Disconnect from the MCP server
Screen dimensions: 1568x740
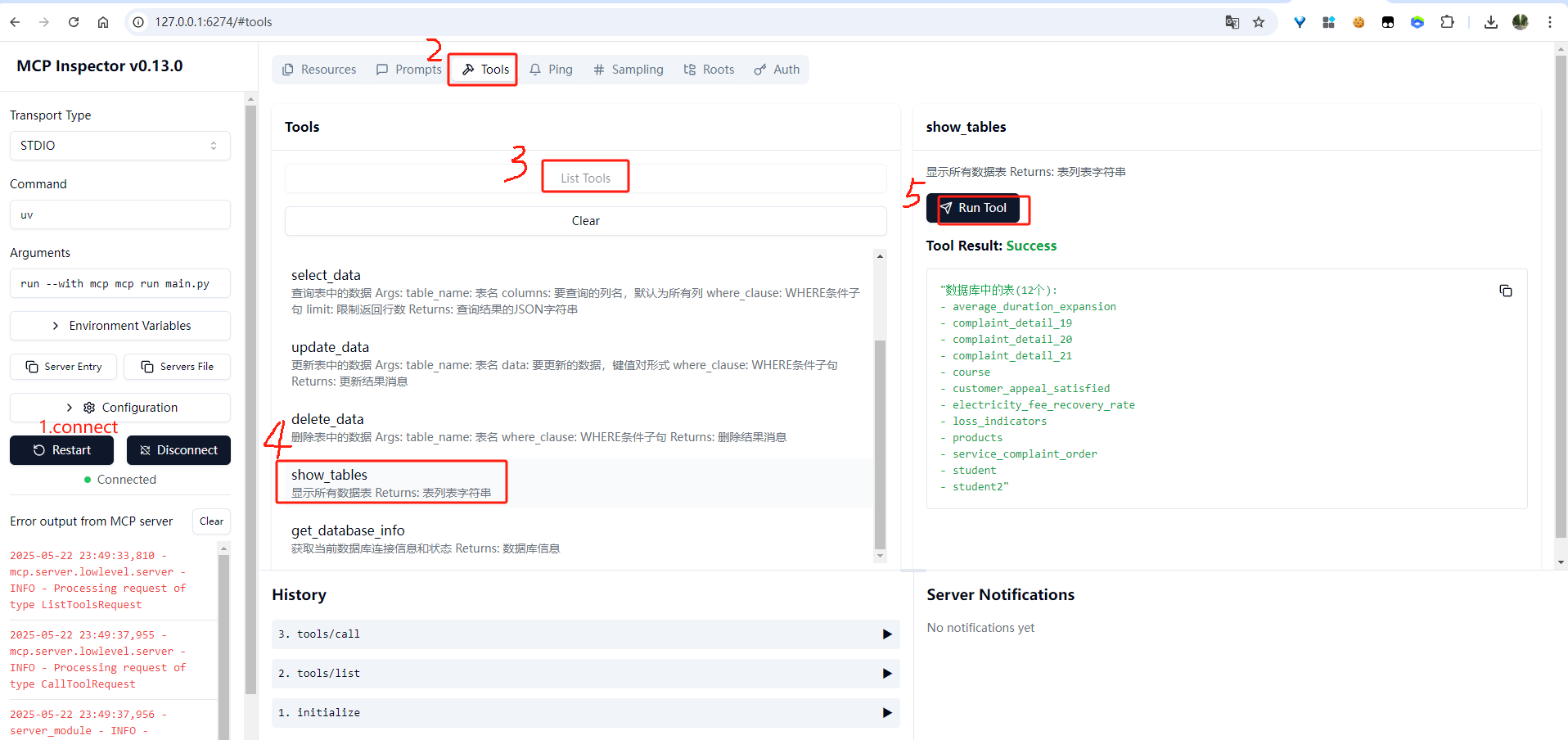click(178, 450)
